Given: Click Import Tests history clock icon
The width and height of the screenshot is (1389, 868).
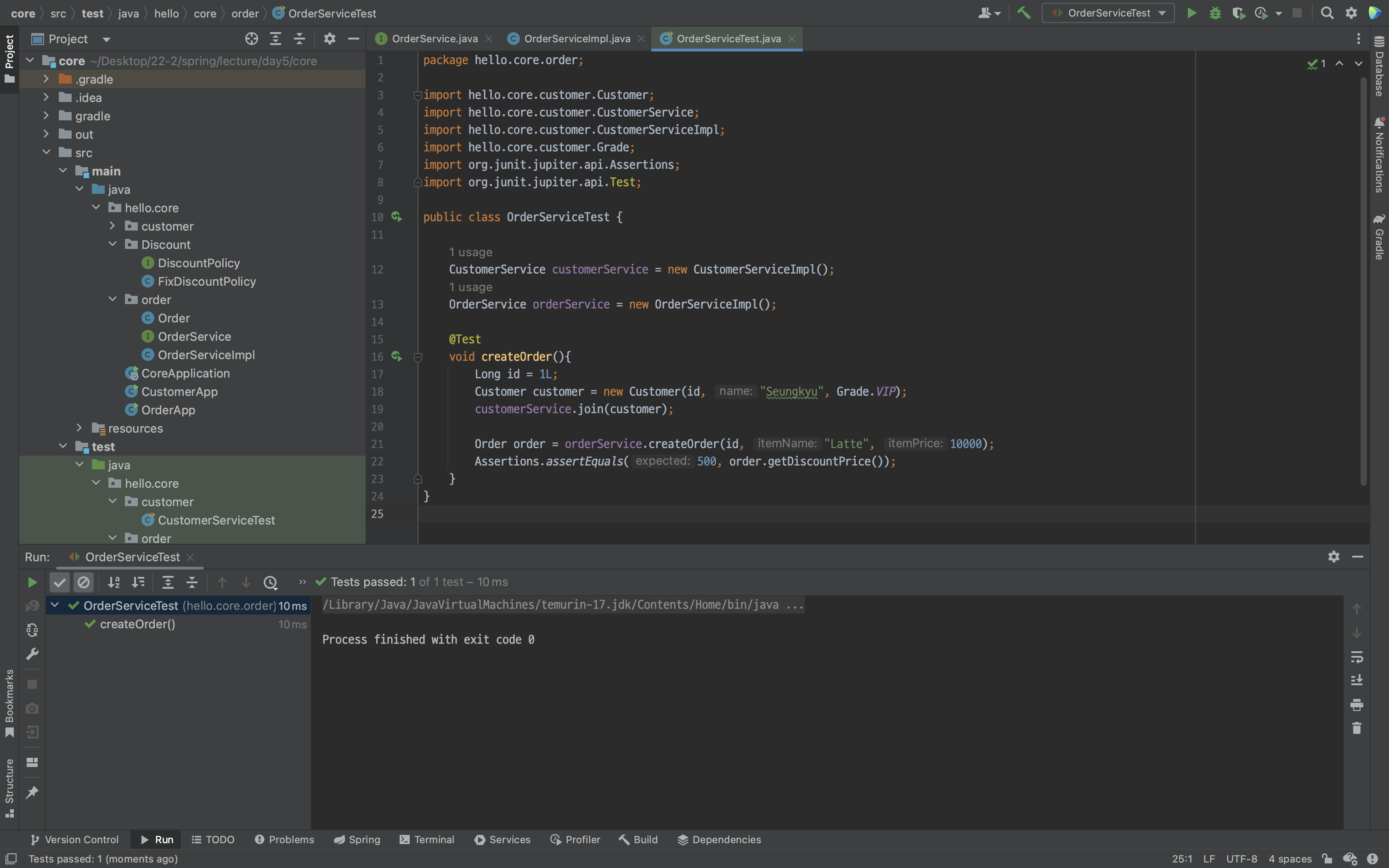Looking at the screenshot, I should pos(271,582).
